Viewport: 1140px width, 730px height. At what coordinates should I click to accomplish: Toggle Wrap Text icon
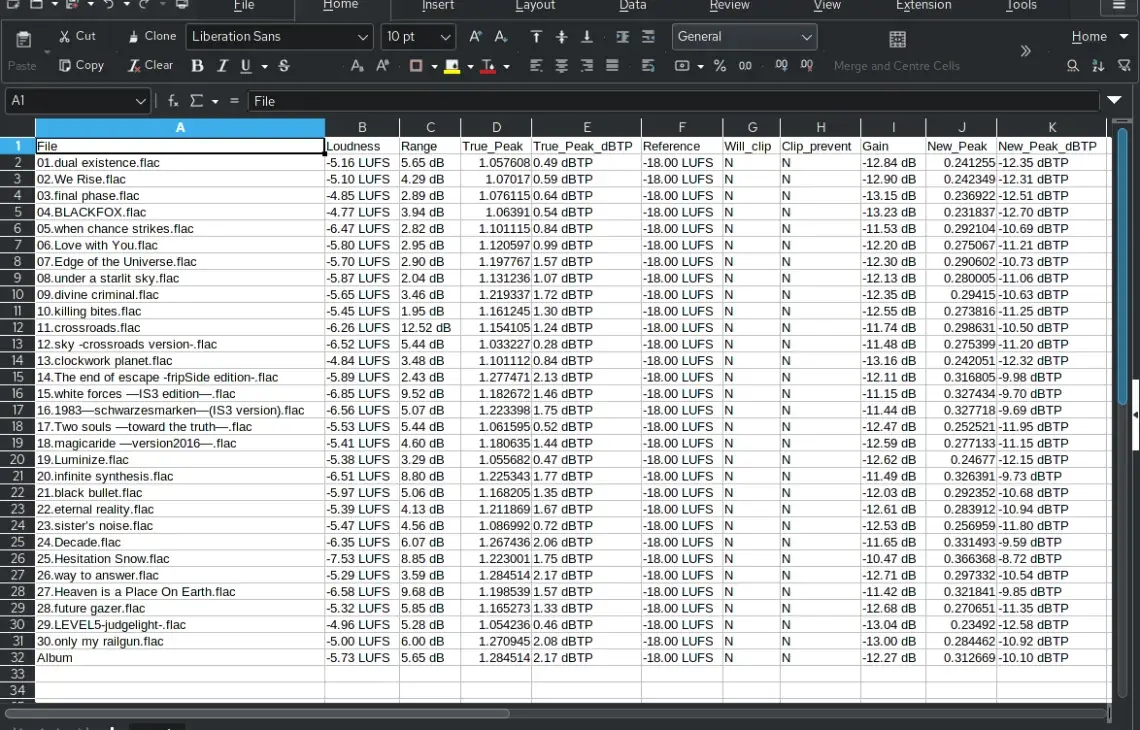648,66
